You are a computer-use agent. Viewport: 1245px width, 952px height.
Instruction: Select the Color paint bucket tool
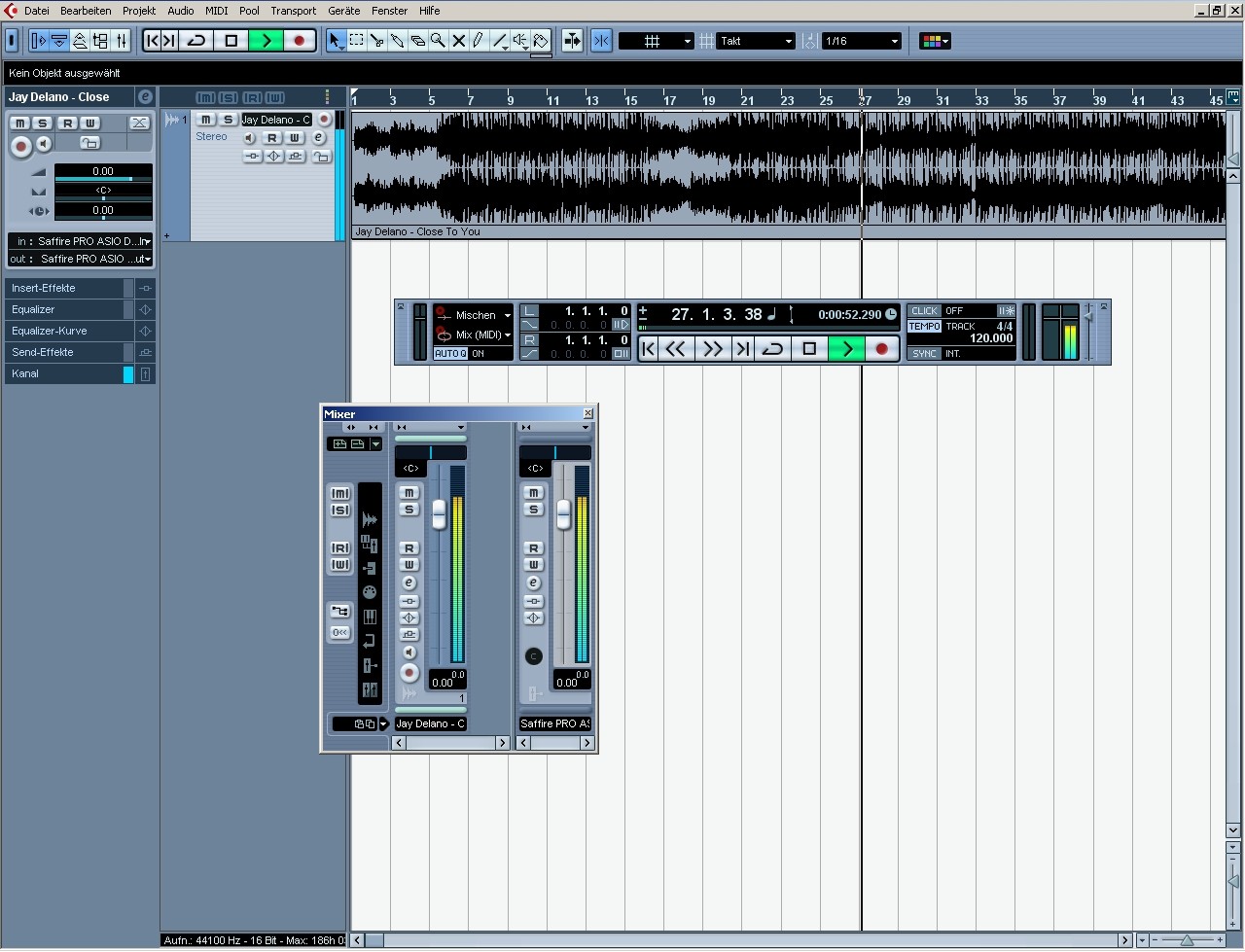[542, 41]
